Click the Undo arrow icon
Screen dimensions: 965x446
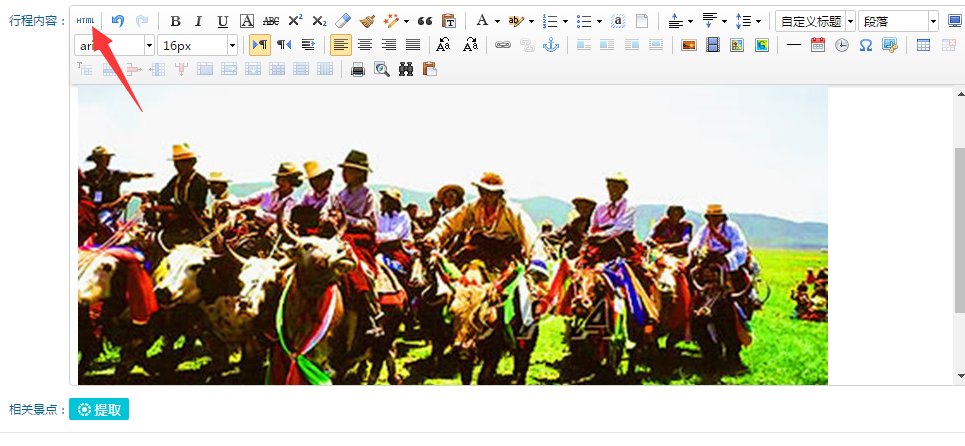[x=118, y=21]
